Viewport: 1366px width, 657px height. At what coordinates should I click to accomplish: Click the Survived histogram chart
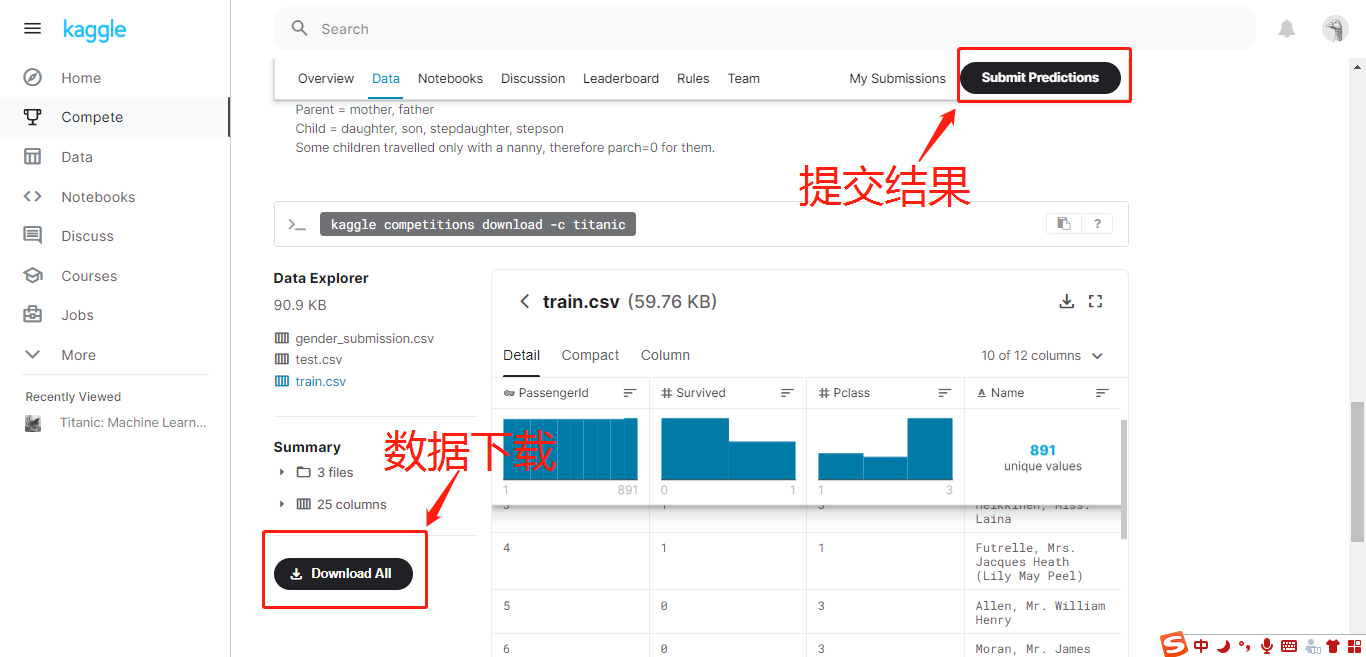click(x=728, y=449)
